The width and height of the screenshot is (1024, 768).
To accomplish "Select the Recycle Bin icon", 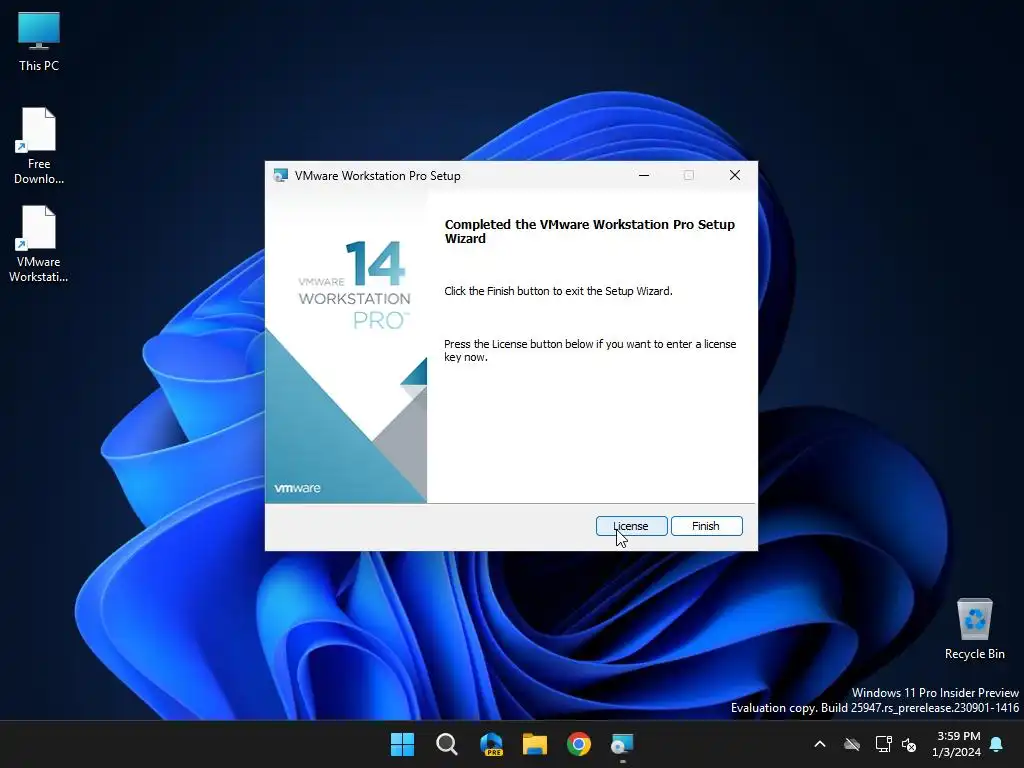I will click(x=974, y=628).
